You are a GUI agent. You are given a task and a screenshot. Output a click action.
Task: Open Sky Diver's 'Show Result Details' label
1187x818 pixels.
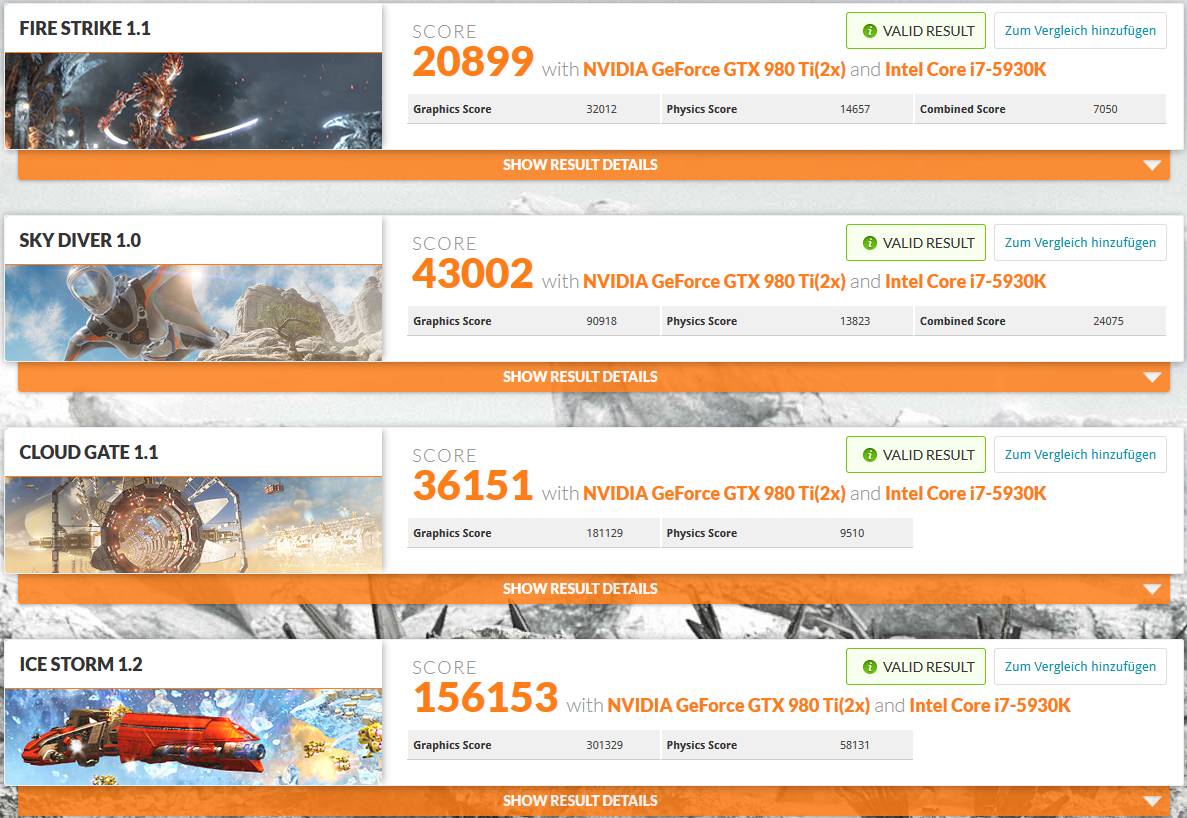pos(580,377)
